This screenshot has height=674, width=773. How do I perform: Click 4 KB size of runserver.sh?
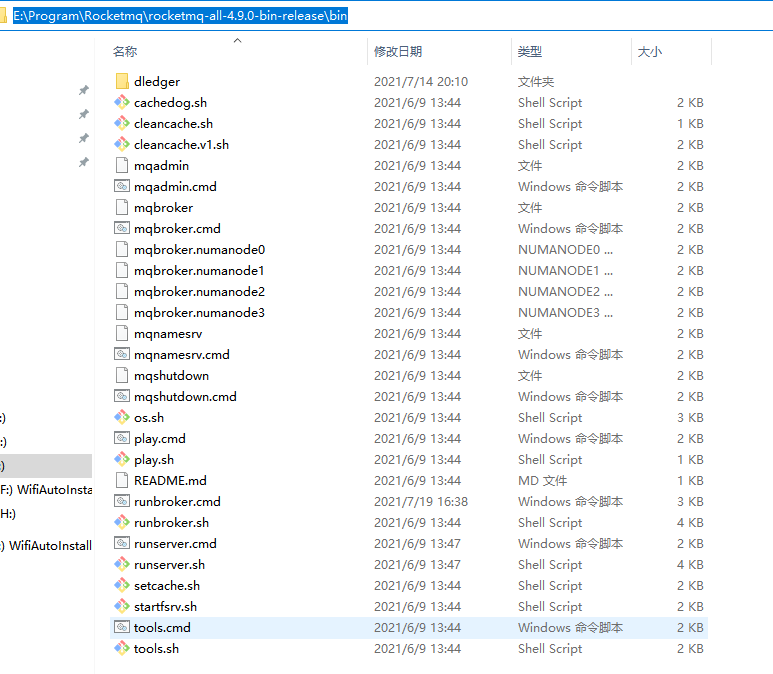click(x=690, y=565)
